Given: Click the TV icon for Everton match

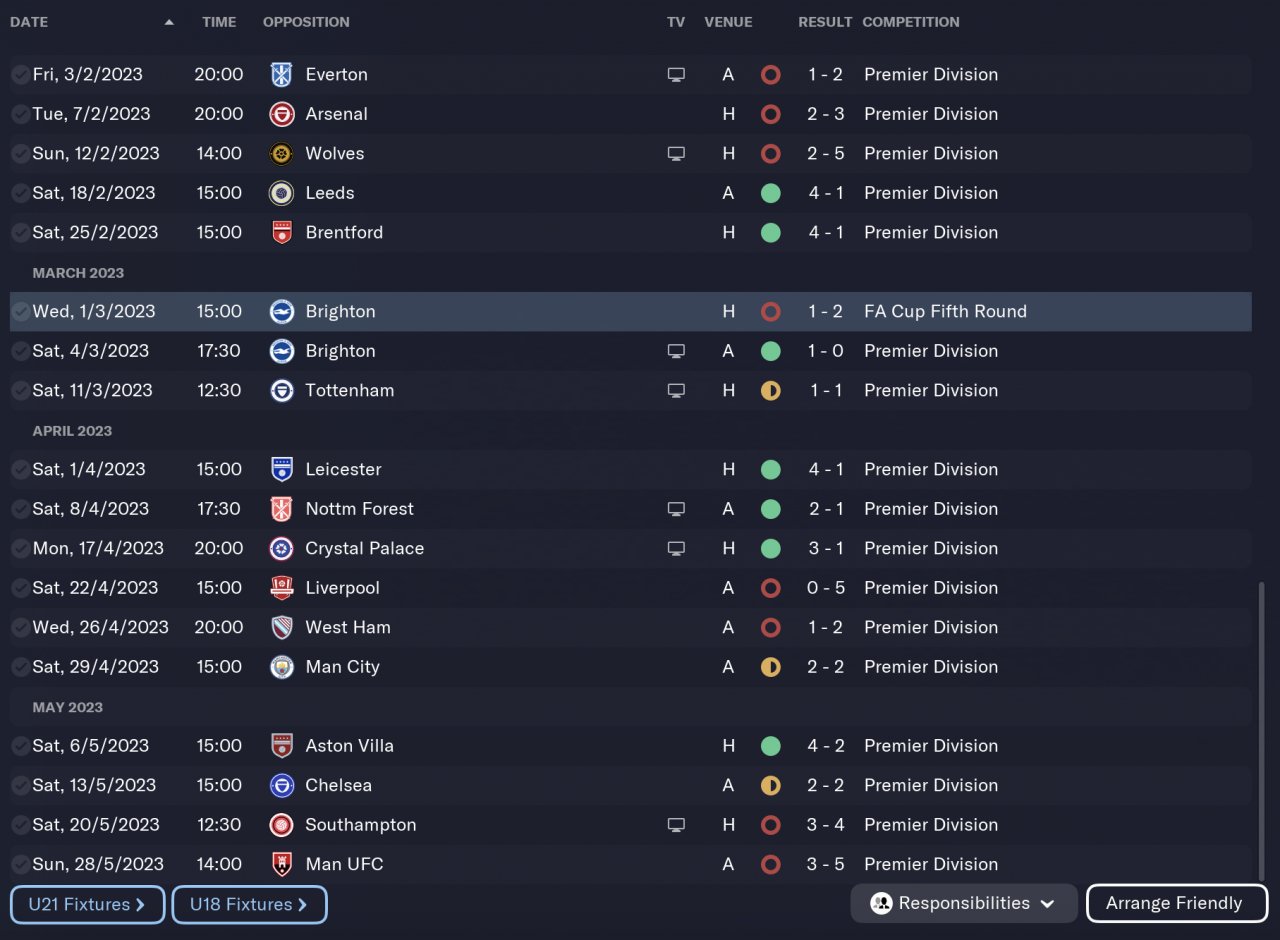Looking at the screenshot, I should pos(676,74).
